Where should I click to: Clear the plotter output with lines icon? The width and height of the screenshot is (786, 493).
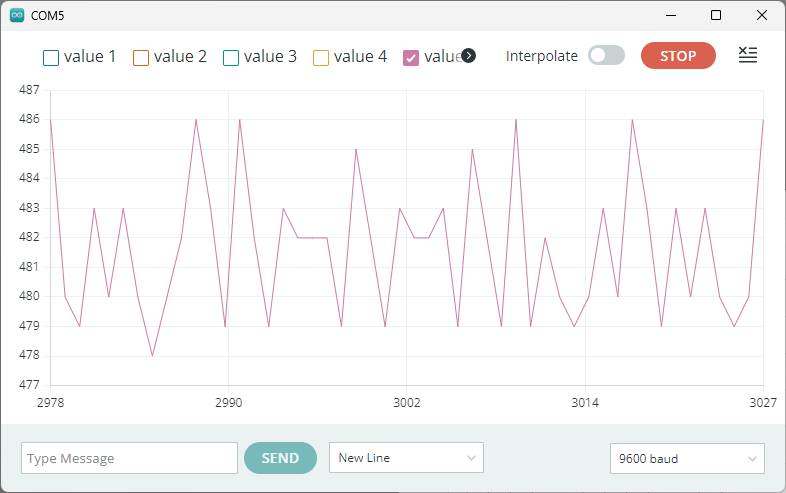coord(747,55)
